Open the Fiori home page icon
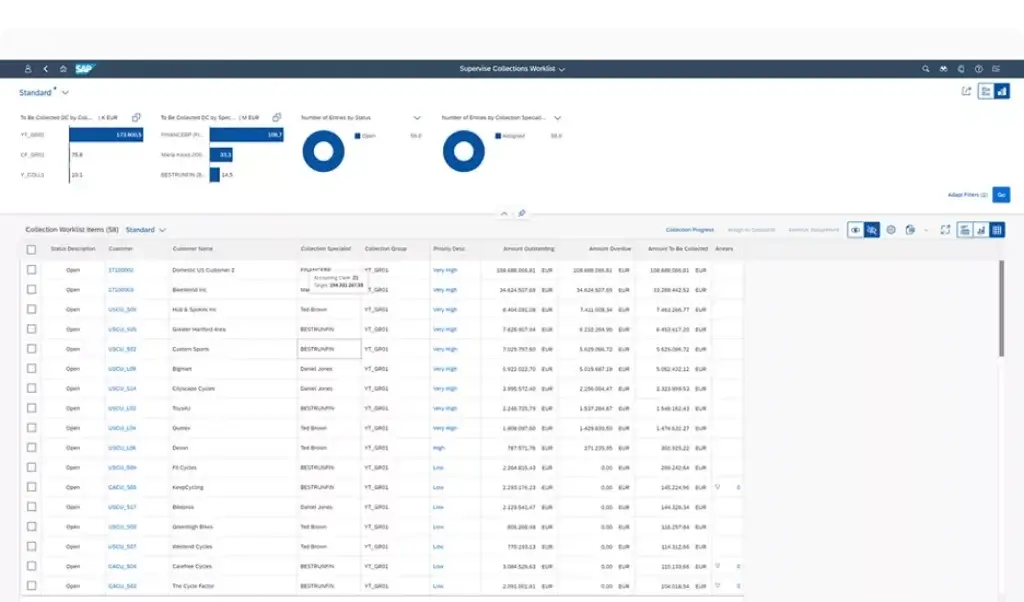 [x=63, y=69]
